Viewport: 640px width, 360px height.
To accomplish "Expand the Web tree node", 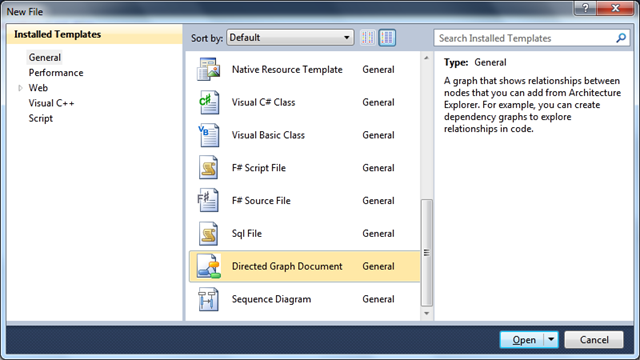I will 20,88.
